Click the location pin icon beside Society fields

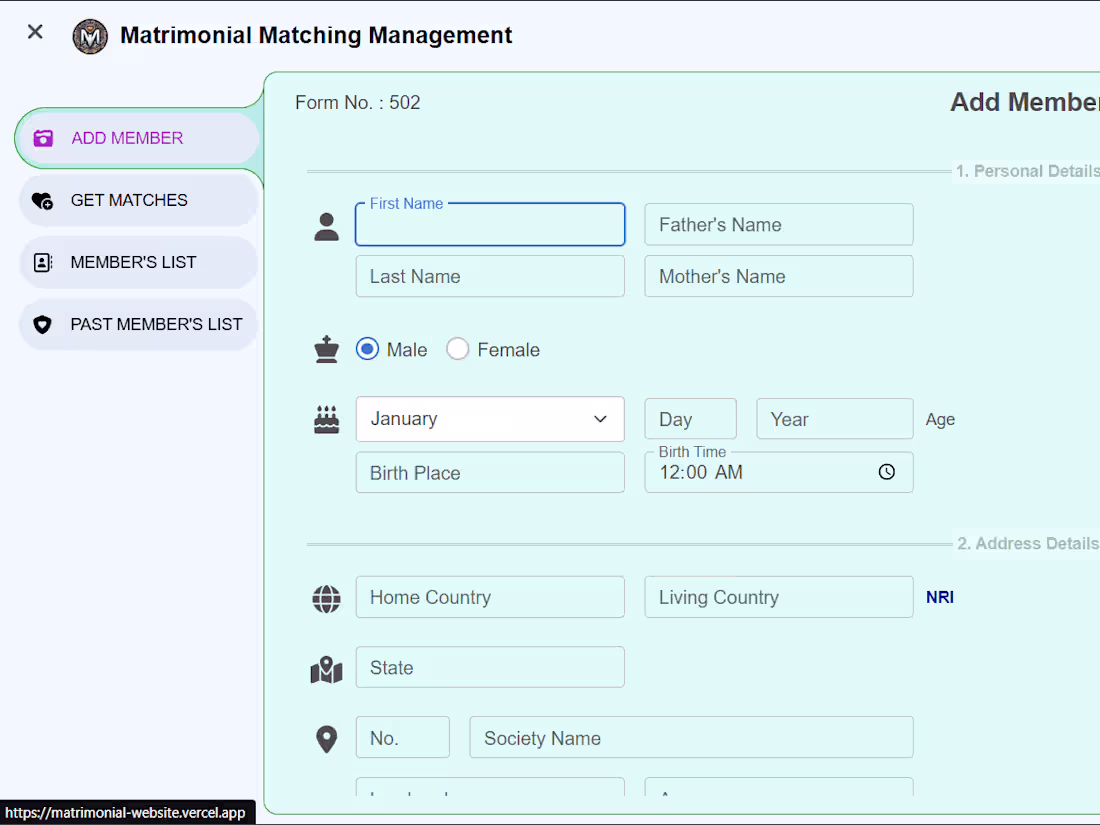click(x=326, y=737)
